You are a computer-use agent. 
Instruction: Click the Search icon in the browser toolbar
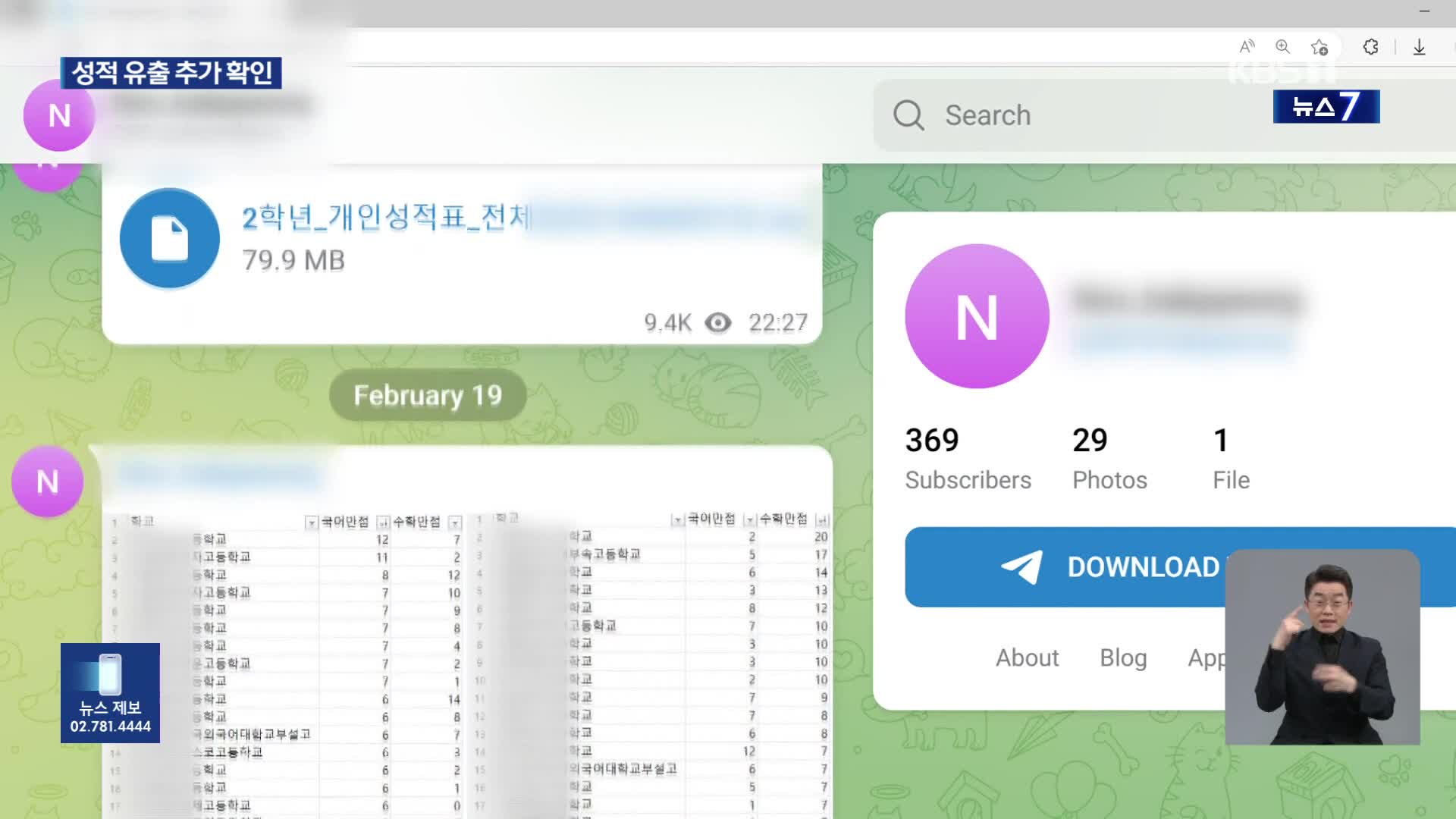(1284, 47)
